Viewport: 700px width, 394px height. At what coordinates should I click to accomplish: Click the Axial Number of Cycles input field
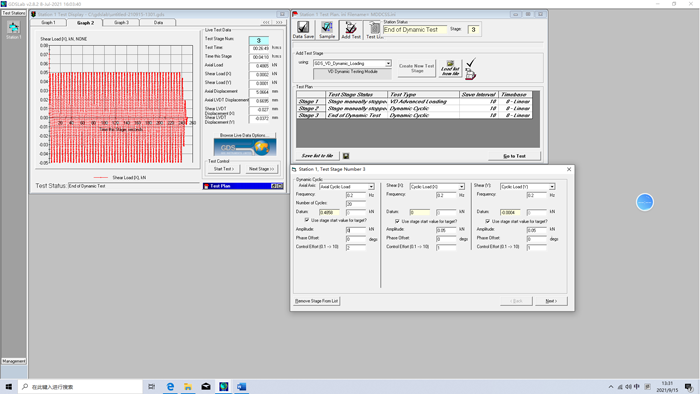point(356,203)
